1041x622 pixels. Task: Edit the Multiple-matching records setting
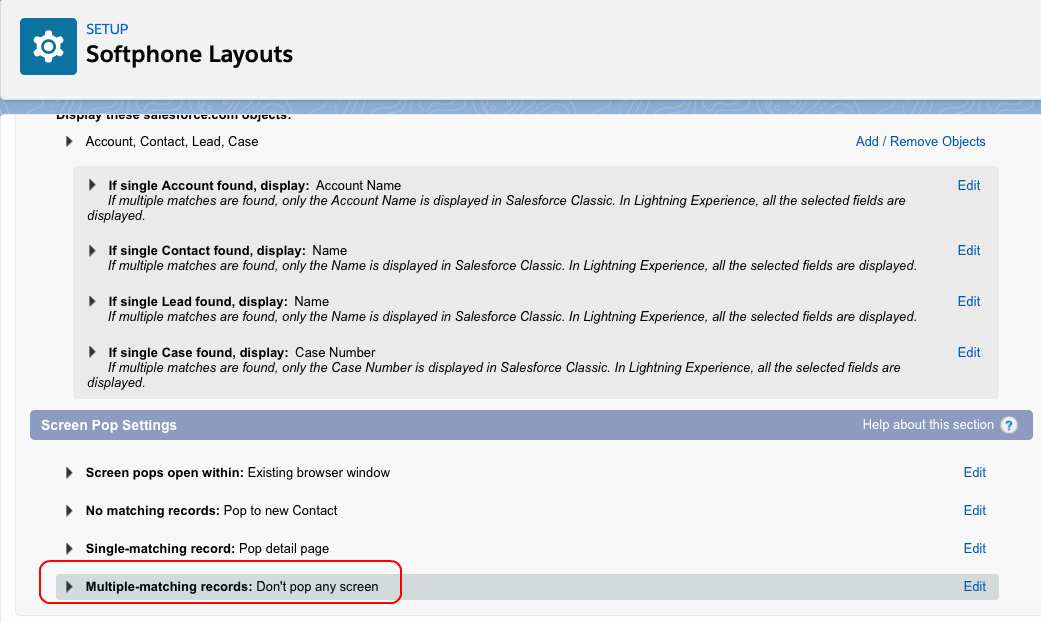click(975, 587)
